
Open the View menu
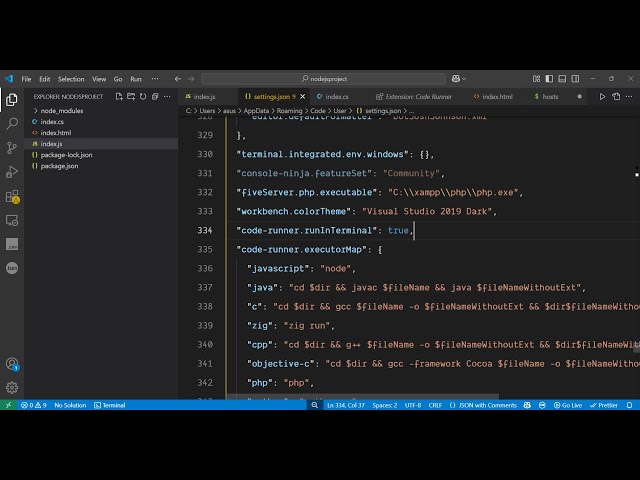coord(99,79)
